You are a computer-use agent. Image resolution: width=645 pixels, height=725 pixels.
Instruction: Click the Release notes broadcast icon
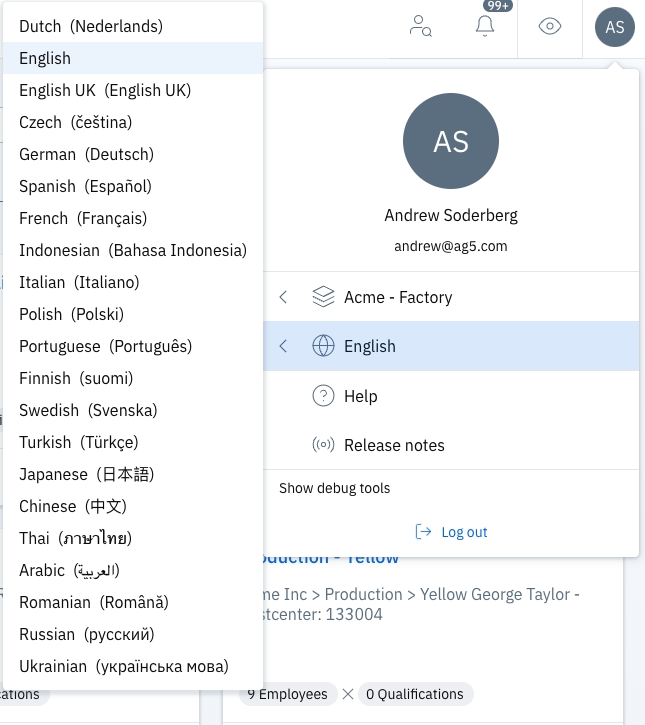323,445
